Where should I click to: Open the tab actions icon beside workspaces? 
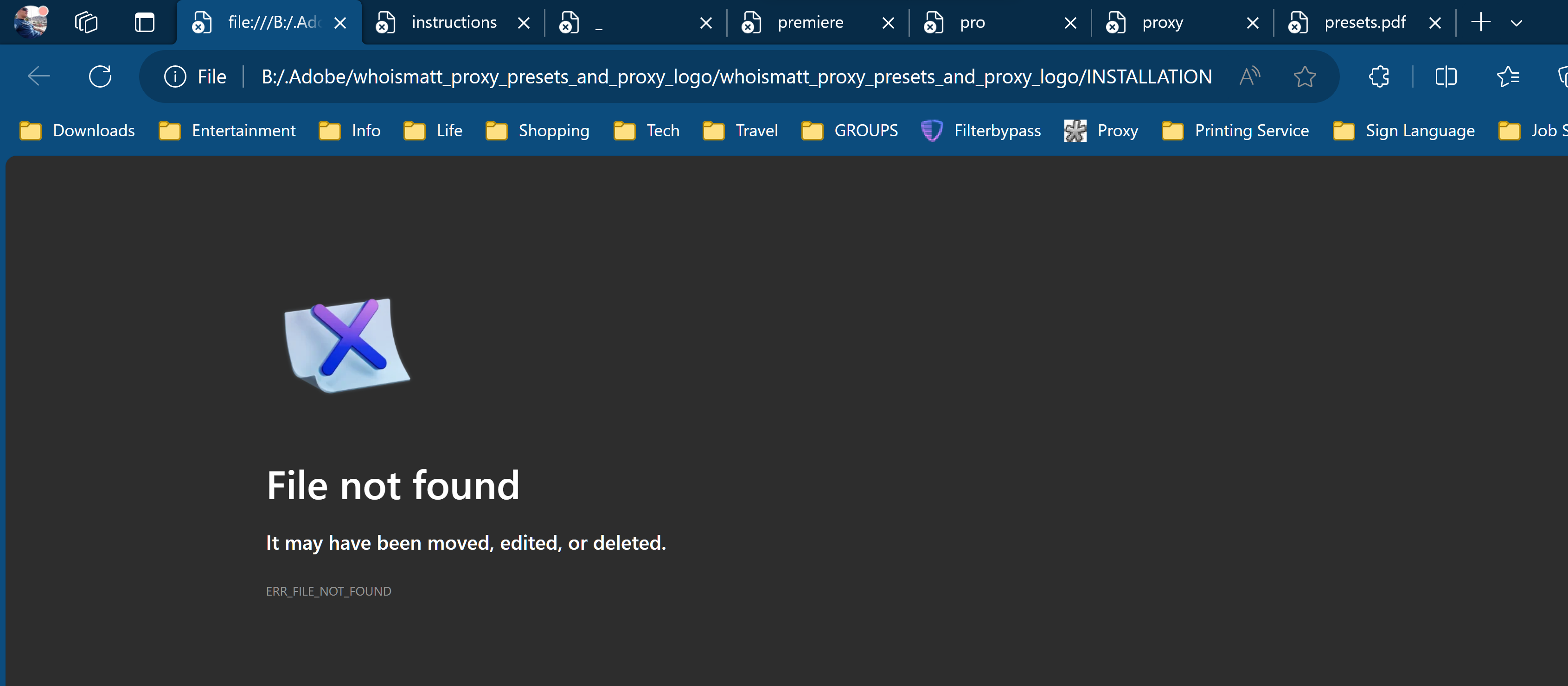pos(144,22)
